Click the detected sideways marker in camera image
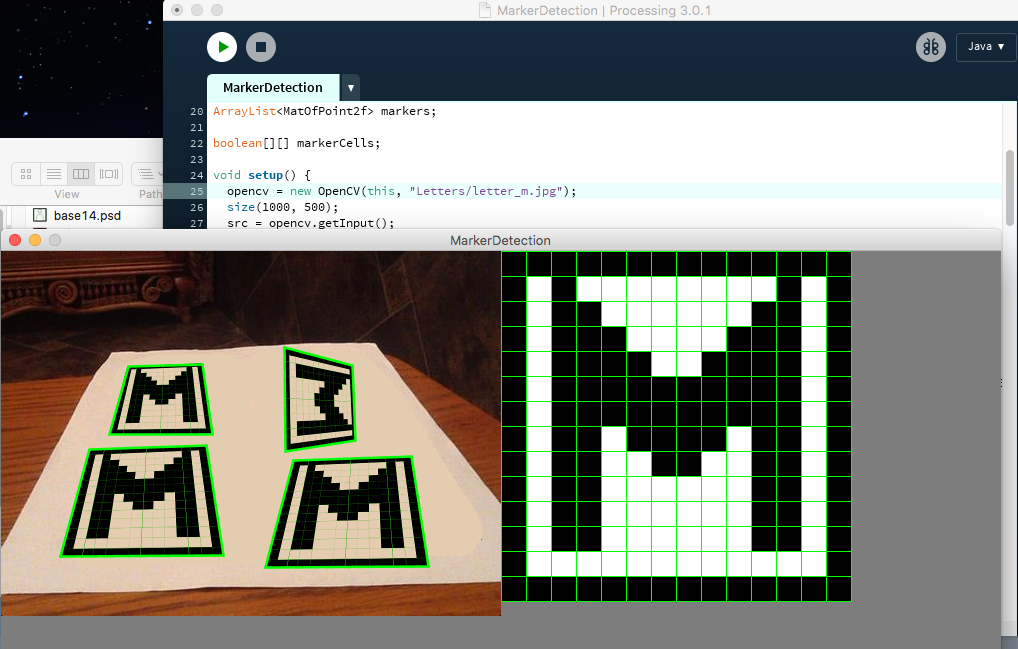The width and height of the screenshot is (1018, 649). [320, 398]
